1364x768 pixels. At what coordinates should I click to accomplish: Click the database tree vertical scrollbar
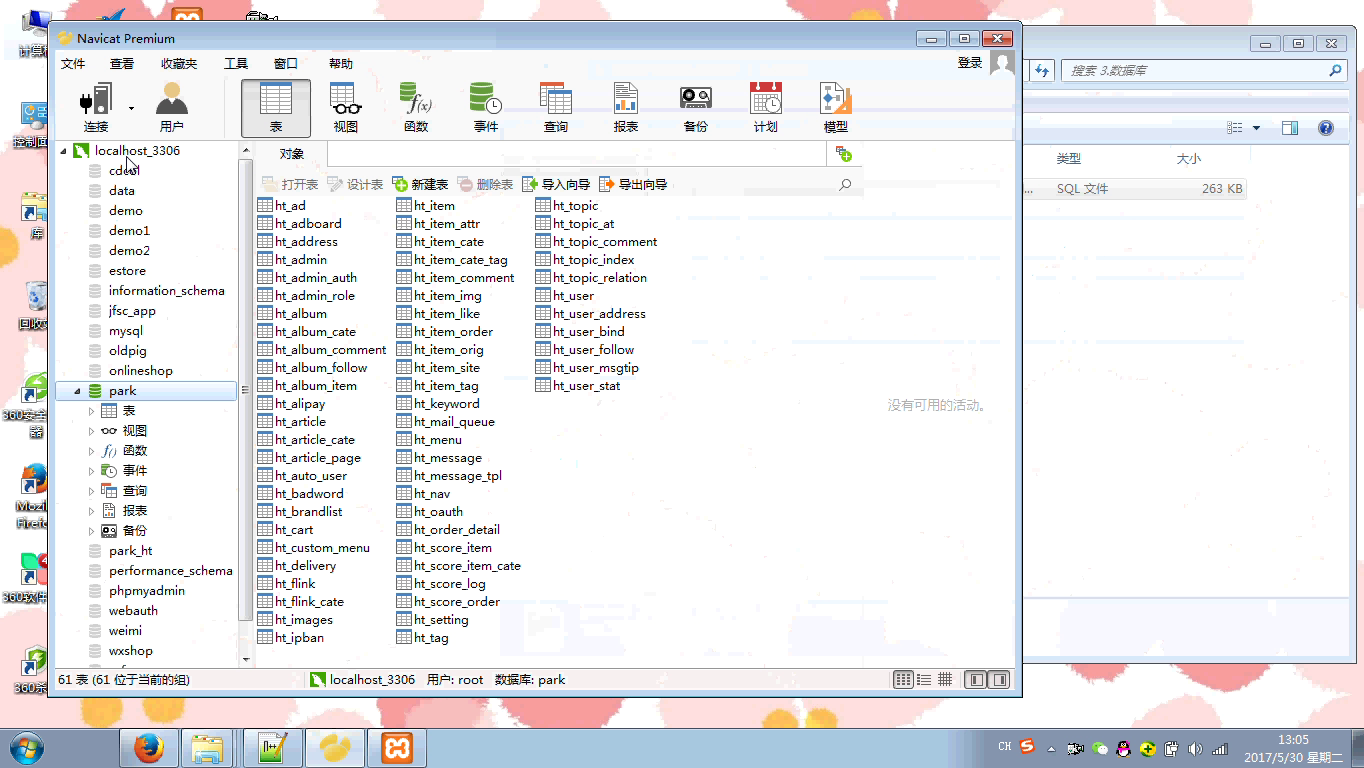(x=246, y=390)
